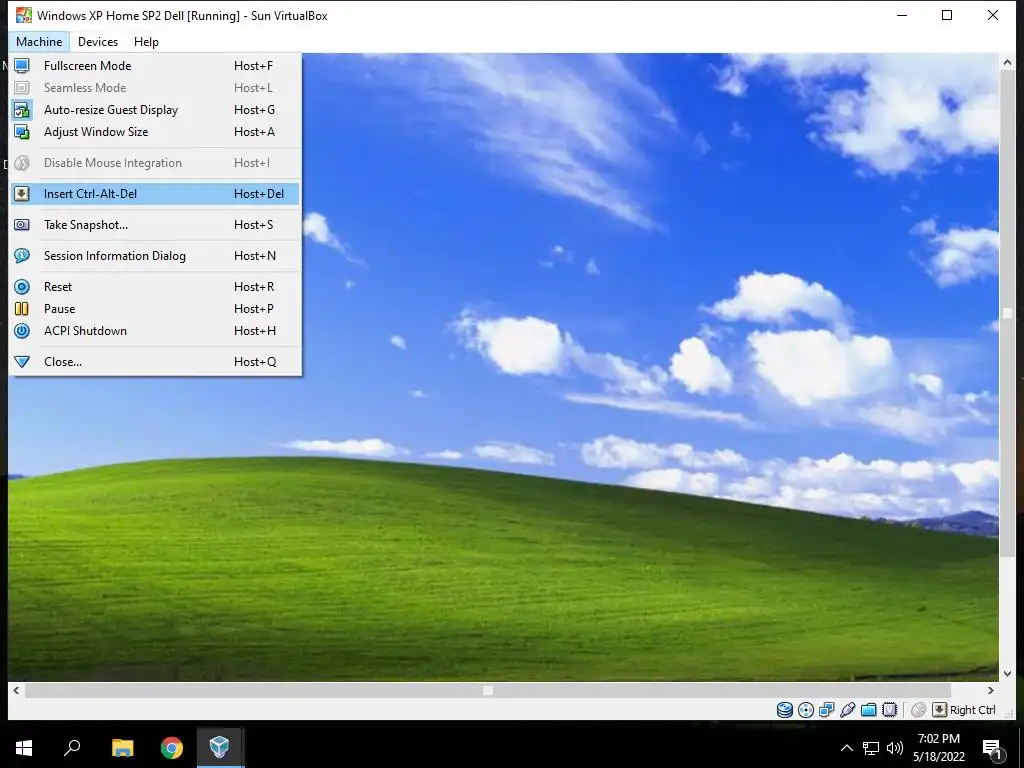The height and width of the screenshot is (768, 1024).
Task: Click the VirtualBox window title icon
Action: pyautogui.click(x=24, y=15)
